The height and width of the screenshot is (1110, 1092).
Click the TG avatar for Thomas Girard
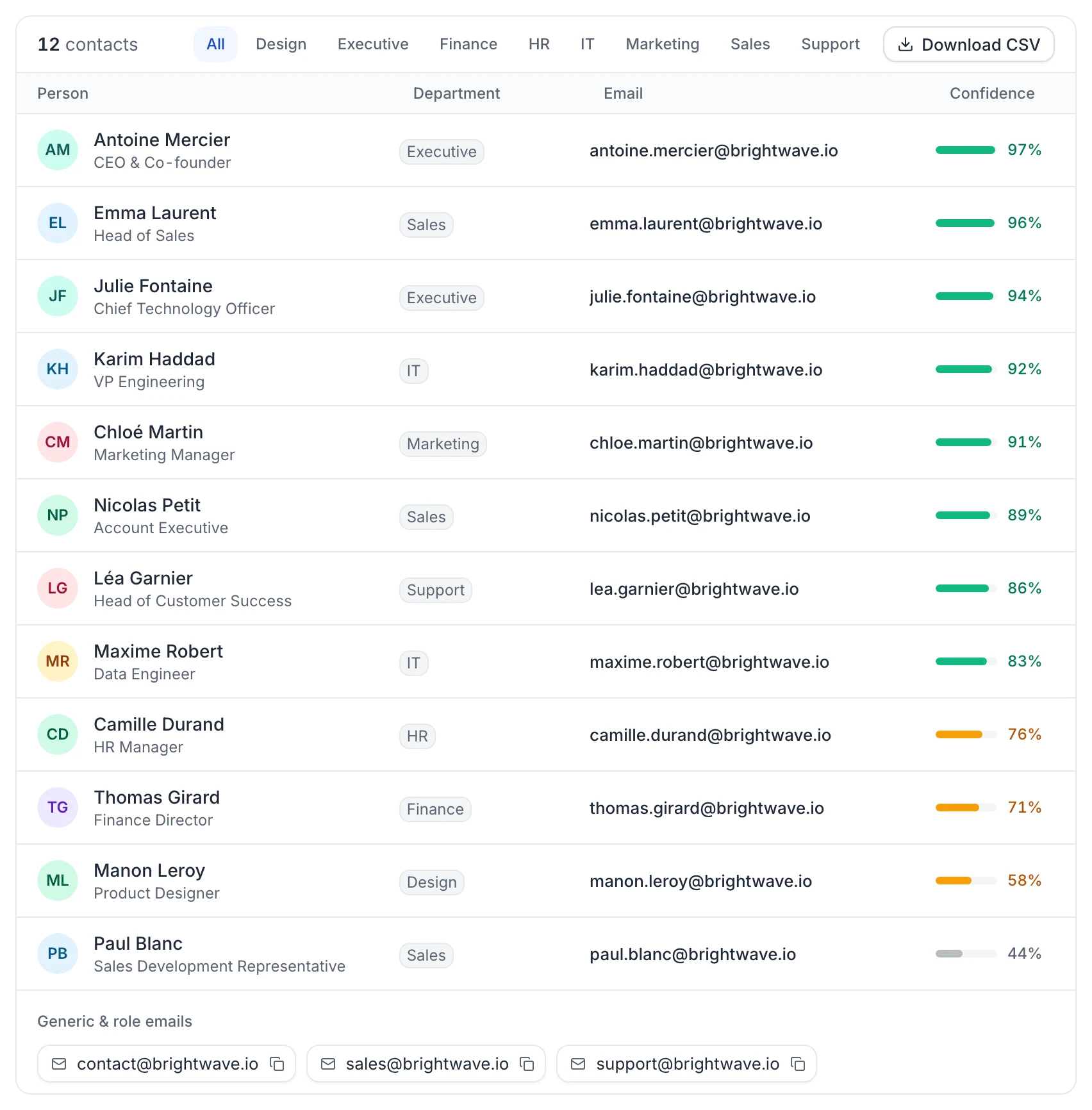click(58, 808)
